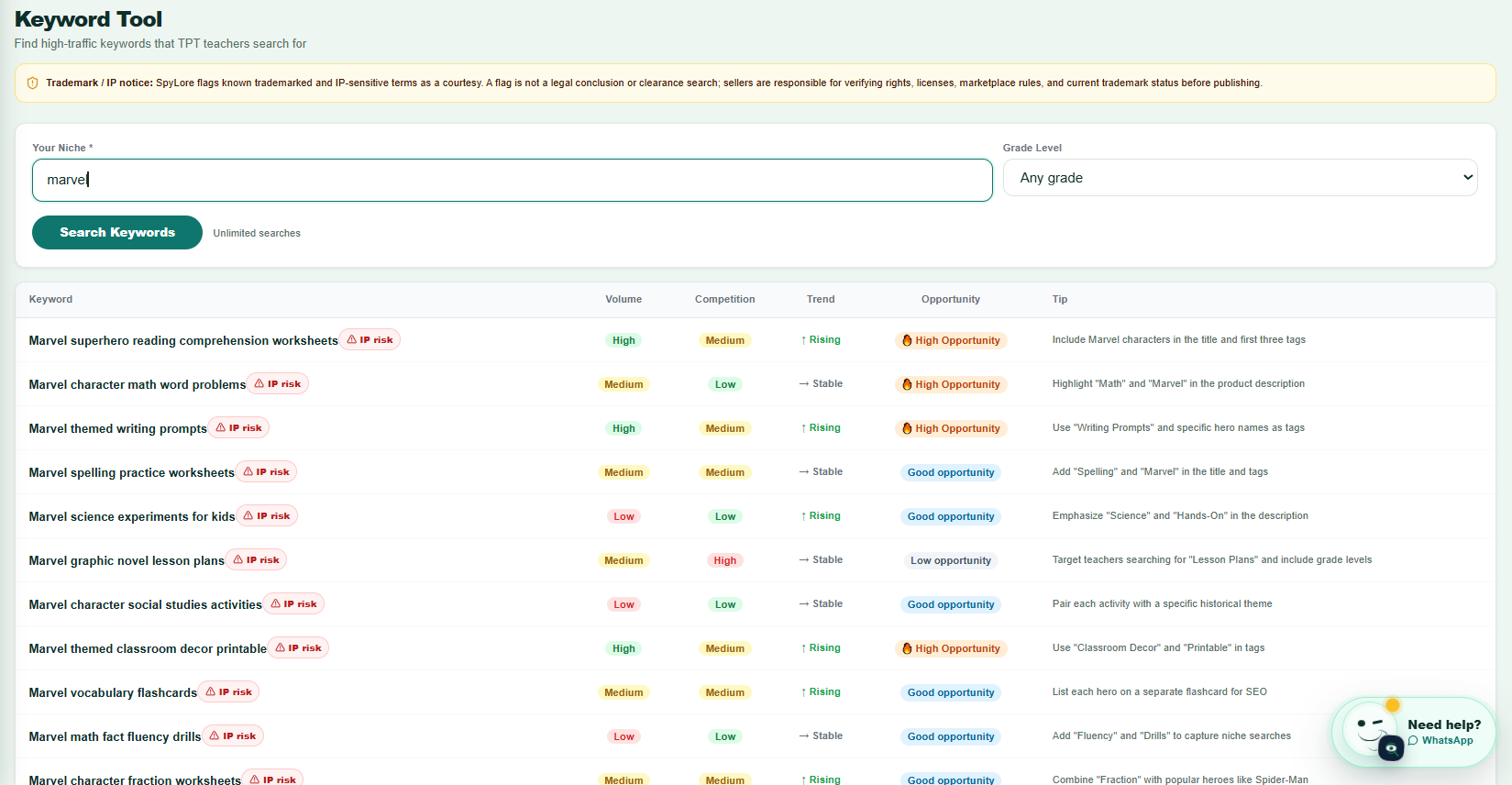The height and width of the screenshot is (785, 1512).
Task: Select keyword Marvel character social studies activities
Action: point(146,605)
